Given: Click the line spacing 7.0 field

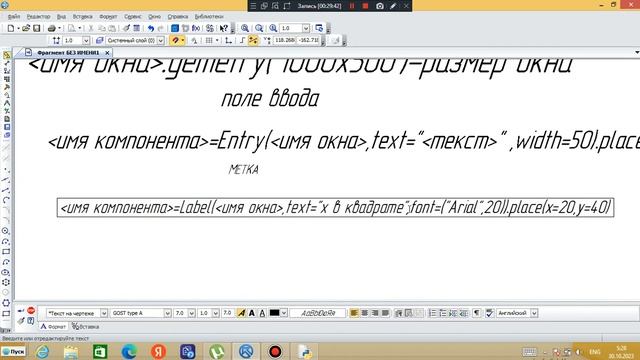Looking at the screenshot, I should (228, 313).
